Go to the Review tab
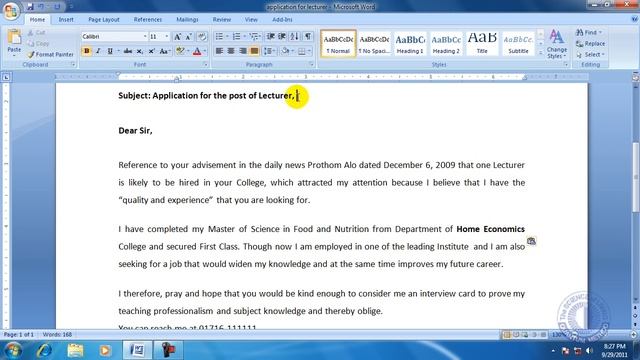640x360 pixels. (222, 20)
